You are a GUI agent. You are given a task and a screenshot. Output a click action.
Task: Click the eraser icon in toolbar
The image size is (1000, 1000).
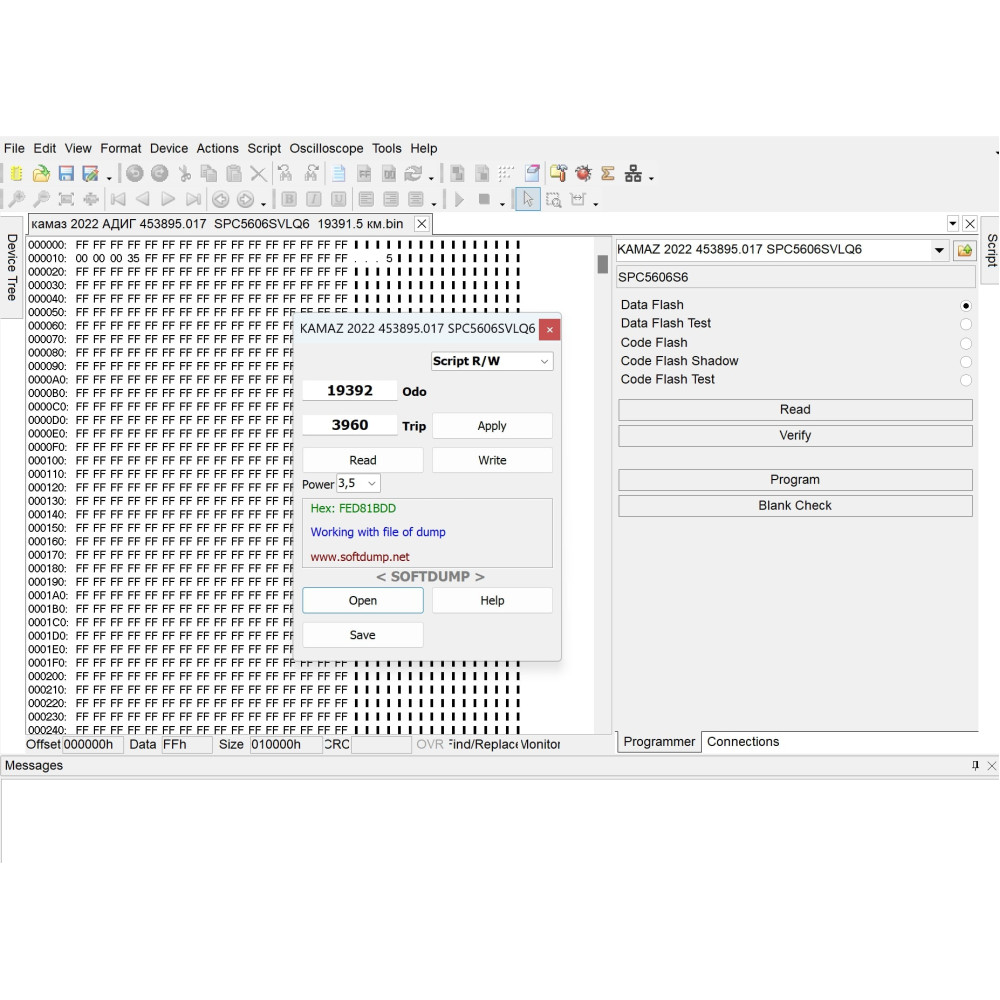(532, 173)
